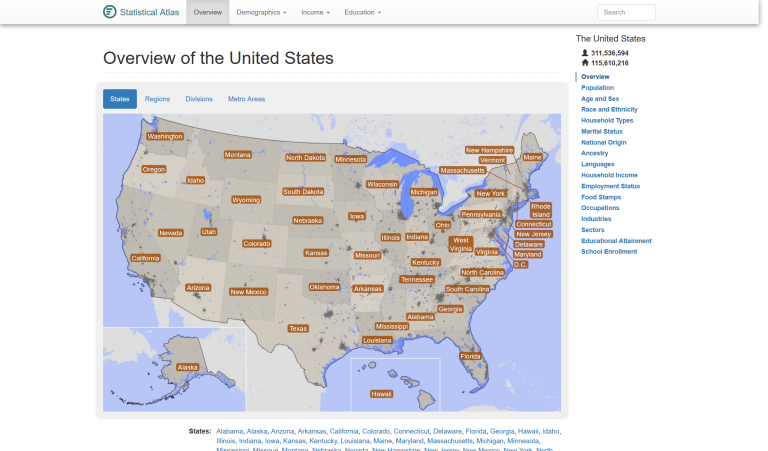Open the Education dropdown menu
This screenshot has height=451, width=768.
coord(362,12)
